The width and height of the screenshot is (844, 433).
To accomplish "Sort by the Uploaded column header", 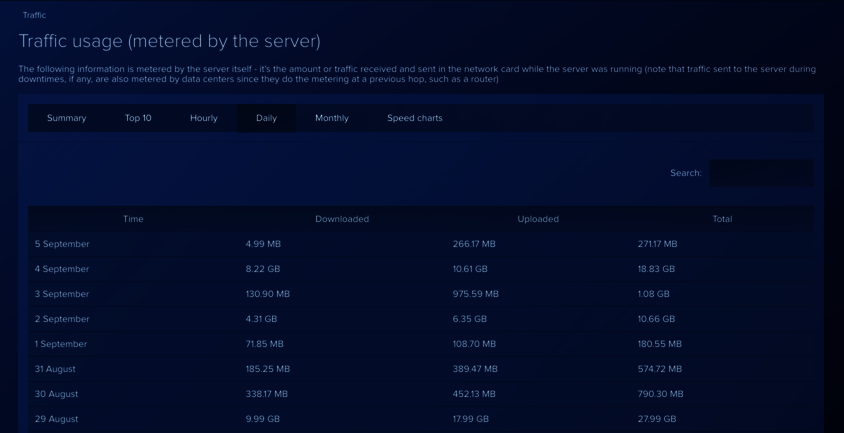I will [538, 219].
